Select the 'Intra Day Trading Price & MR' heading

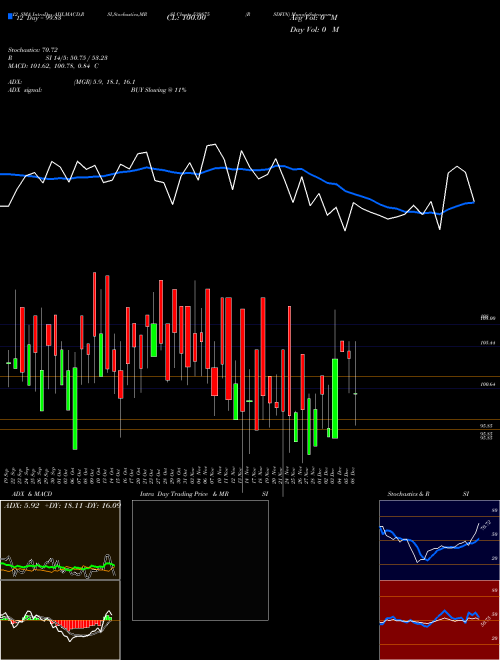click(x=184, y=494)
